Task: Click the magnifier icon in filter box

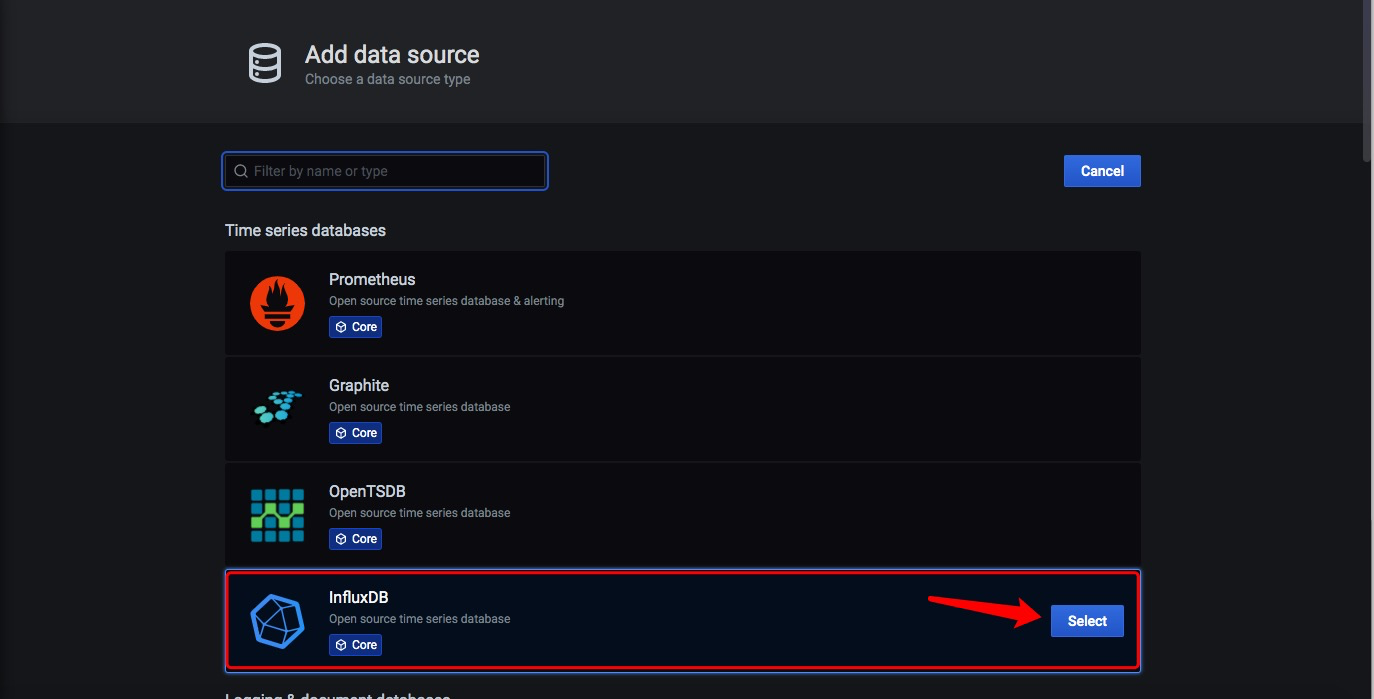Action: click(x=241, y=171)
